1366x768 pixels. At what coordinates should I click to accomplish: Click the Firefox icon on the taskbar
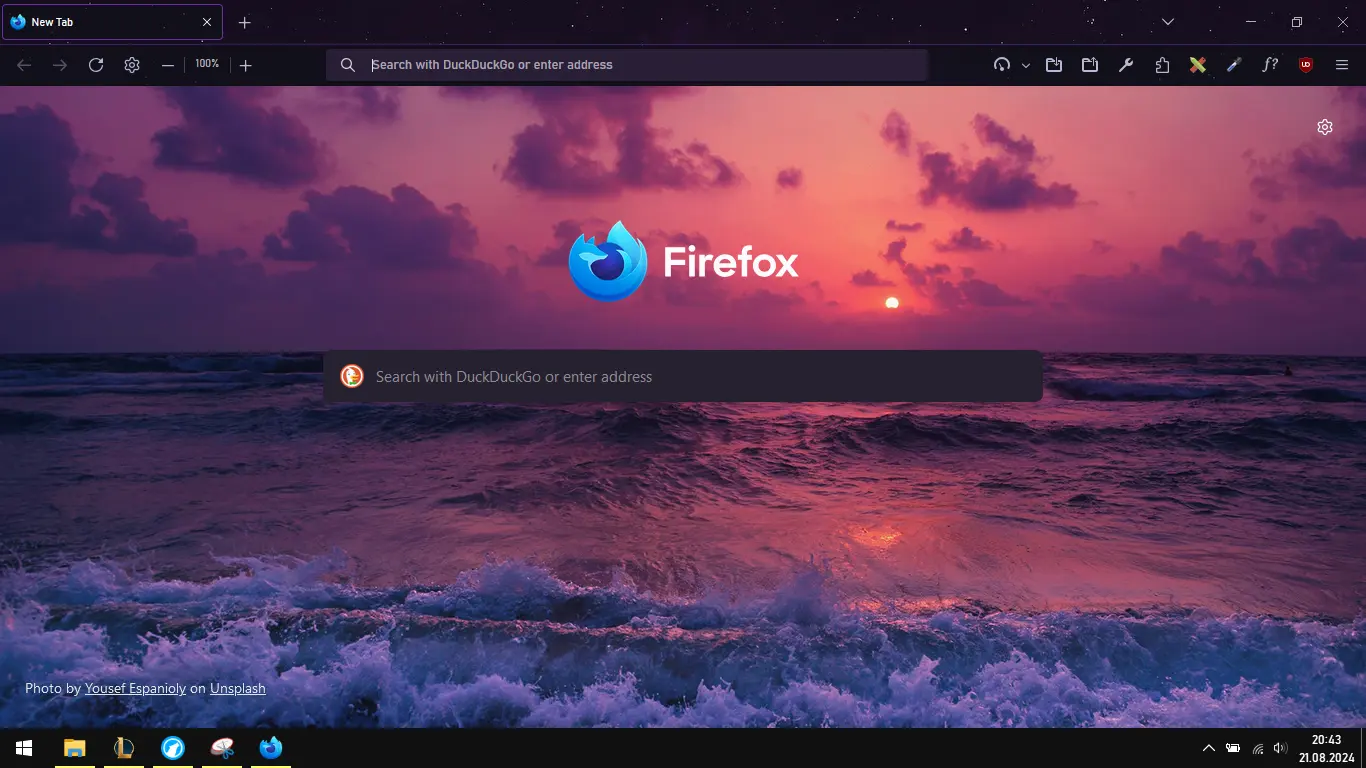click(x=271, y=748)
